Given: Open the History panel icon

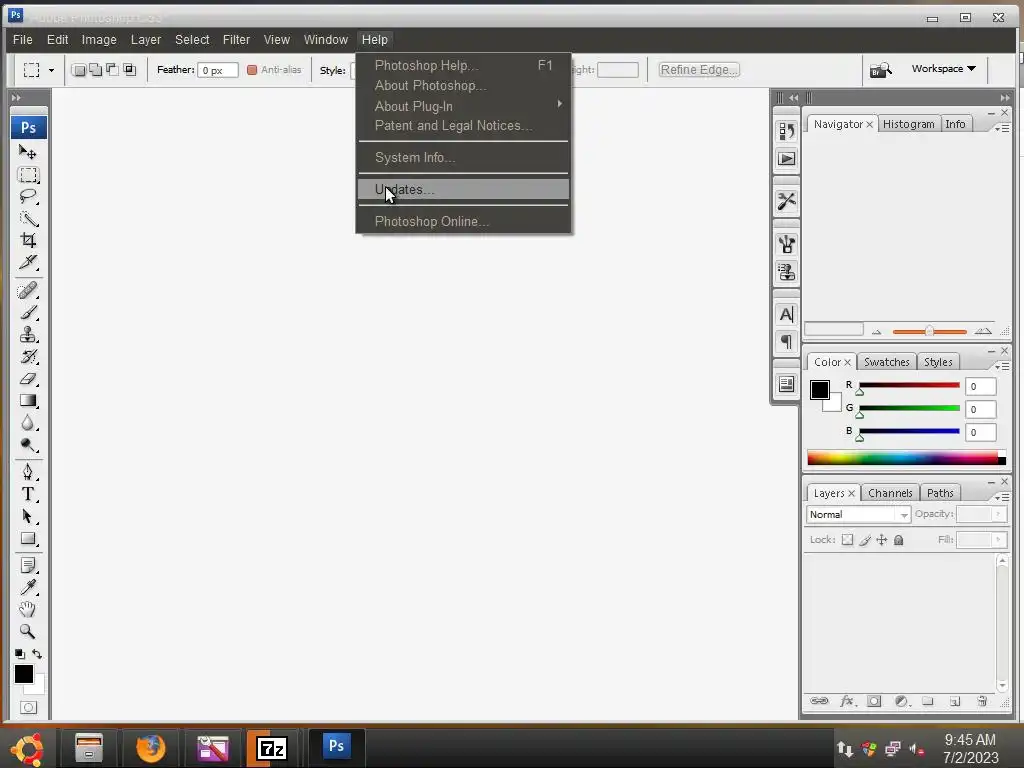Looking at the screenshot, I should (786, 131).
